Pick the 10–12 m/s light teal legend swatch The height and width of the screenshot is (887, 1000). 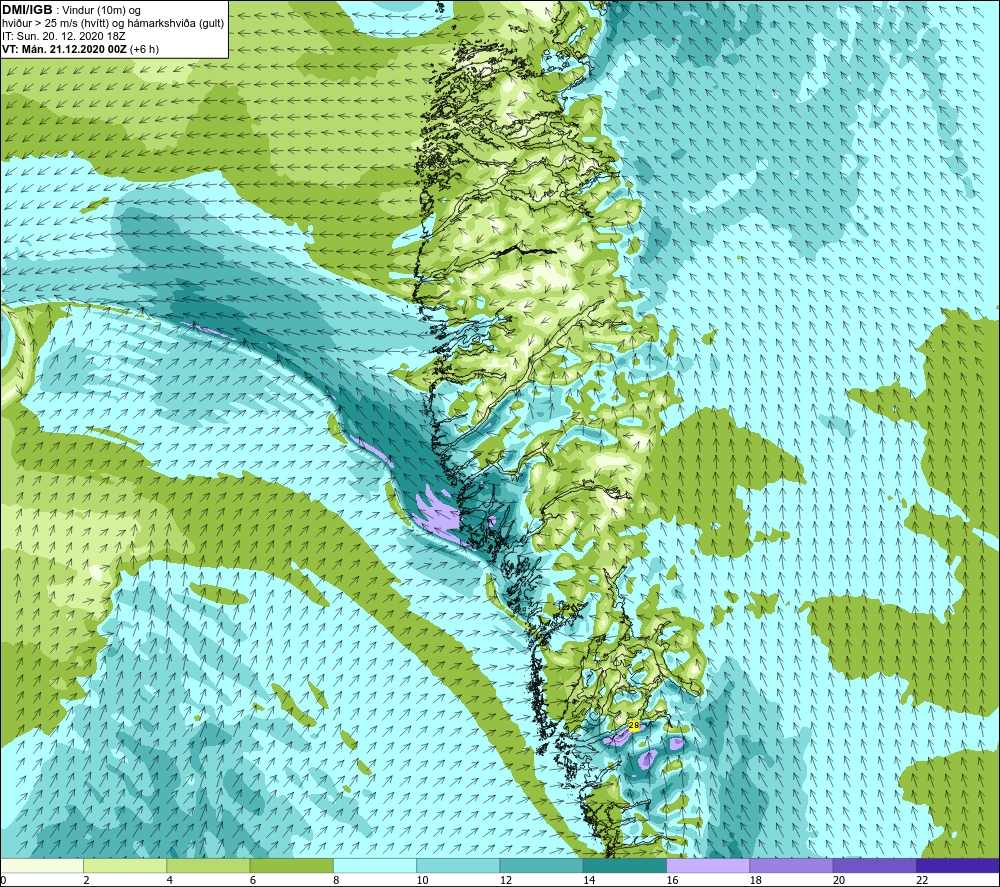458,866
